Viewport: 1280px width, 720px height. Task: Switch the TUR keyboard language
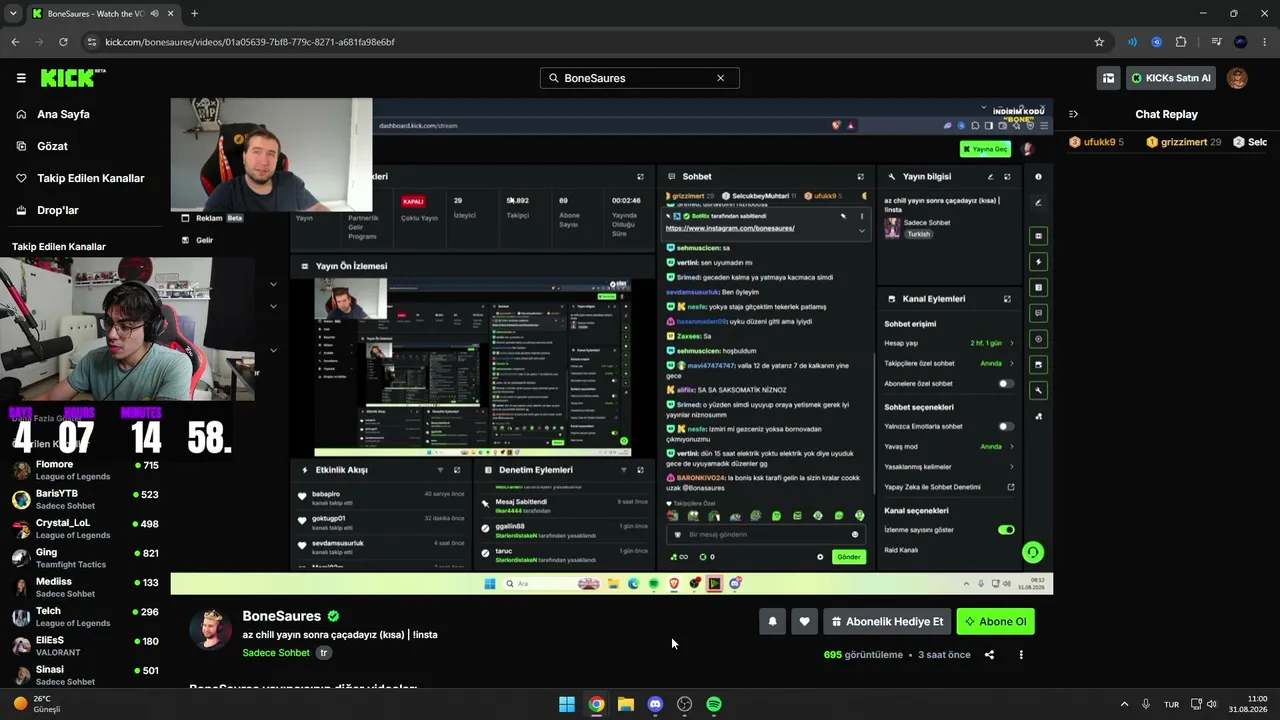pyautogui.click(x=1171, y=704)
